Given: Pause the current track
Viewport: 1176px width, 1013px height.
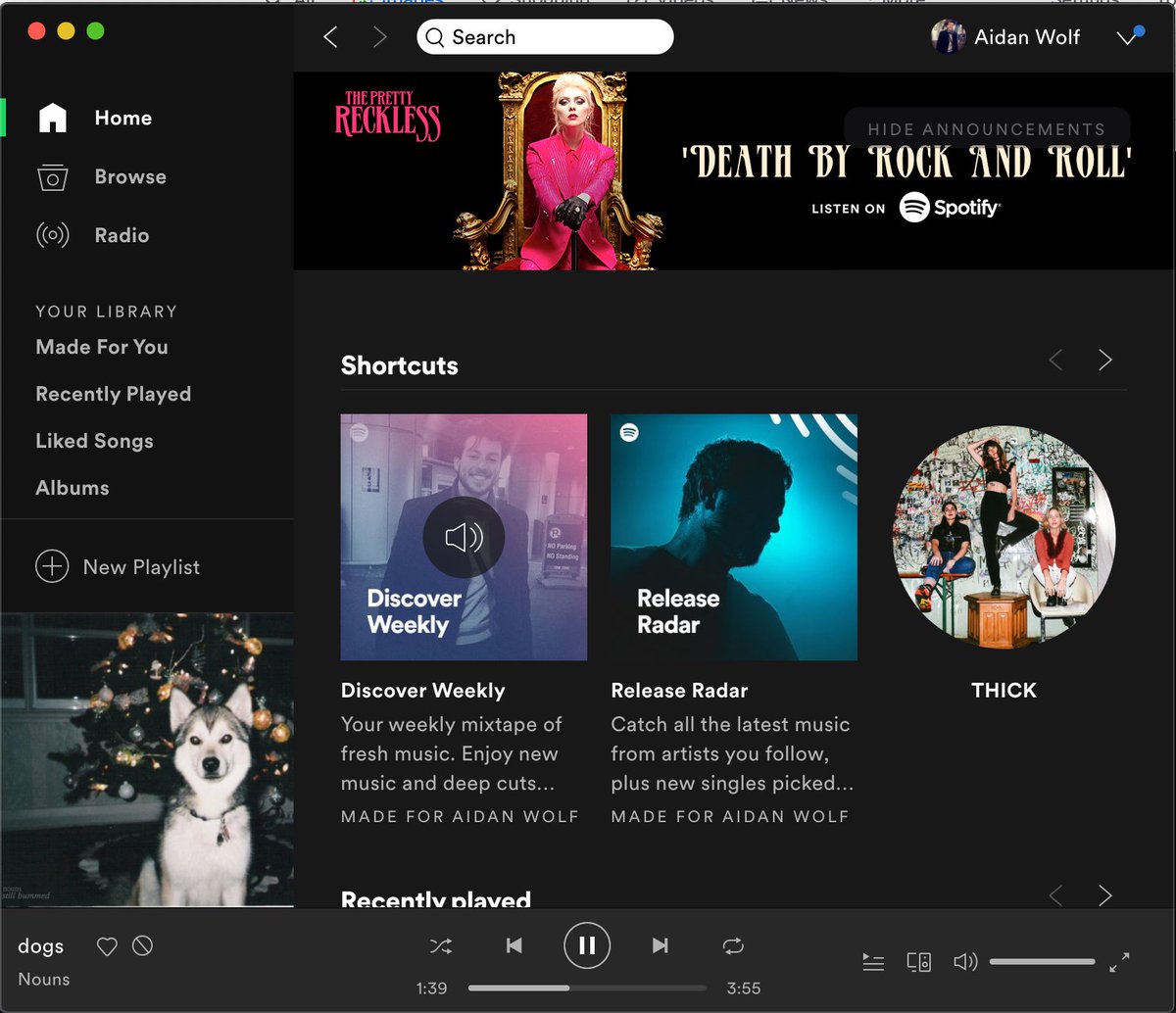Looking at the screenshot, I should [x=587, y=945].
